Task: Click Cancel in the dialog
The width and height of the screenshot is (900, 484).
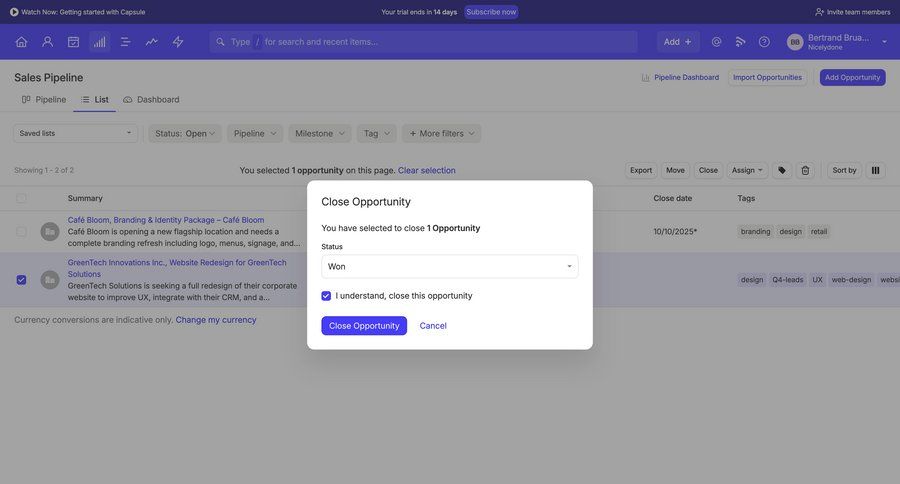Action: coord(433,326)
